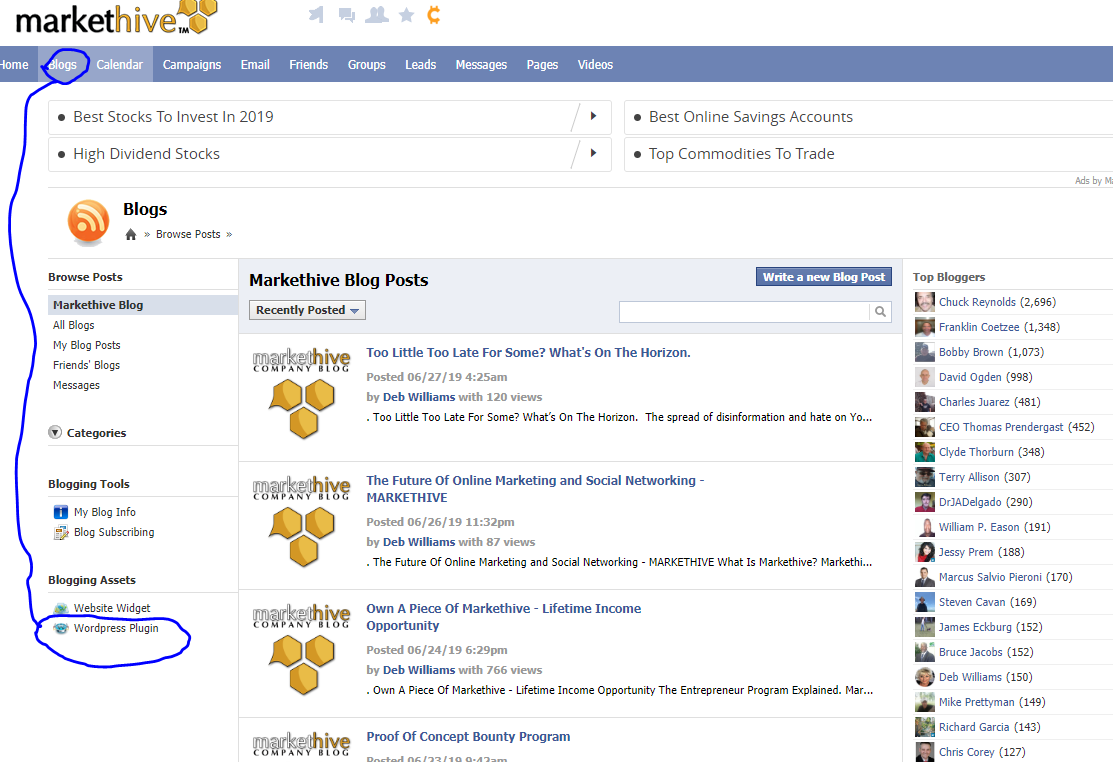This screenshot has width=1113, height=762.
Task: Open Messages link in Browse Posts sidebar
Action: point(77,385)
